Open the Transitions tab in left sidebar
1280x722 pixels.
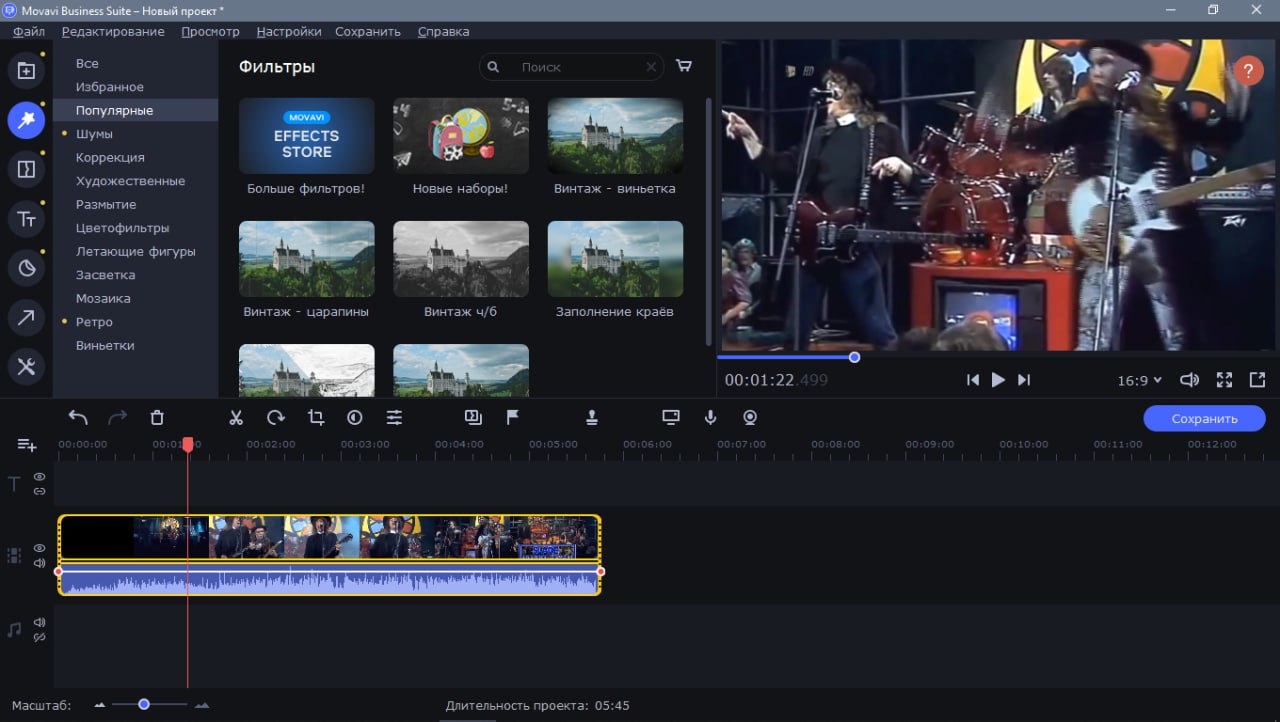coord(26,170)
